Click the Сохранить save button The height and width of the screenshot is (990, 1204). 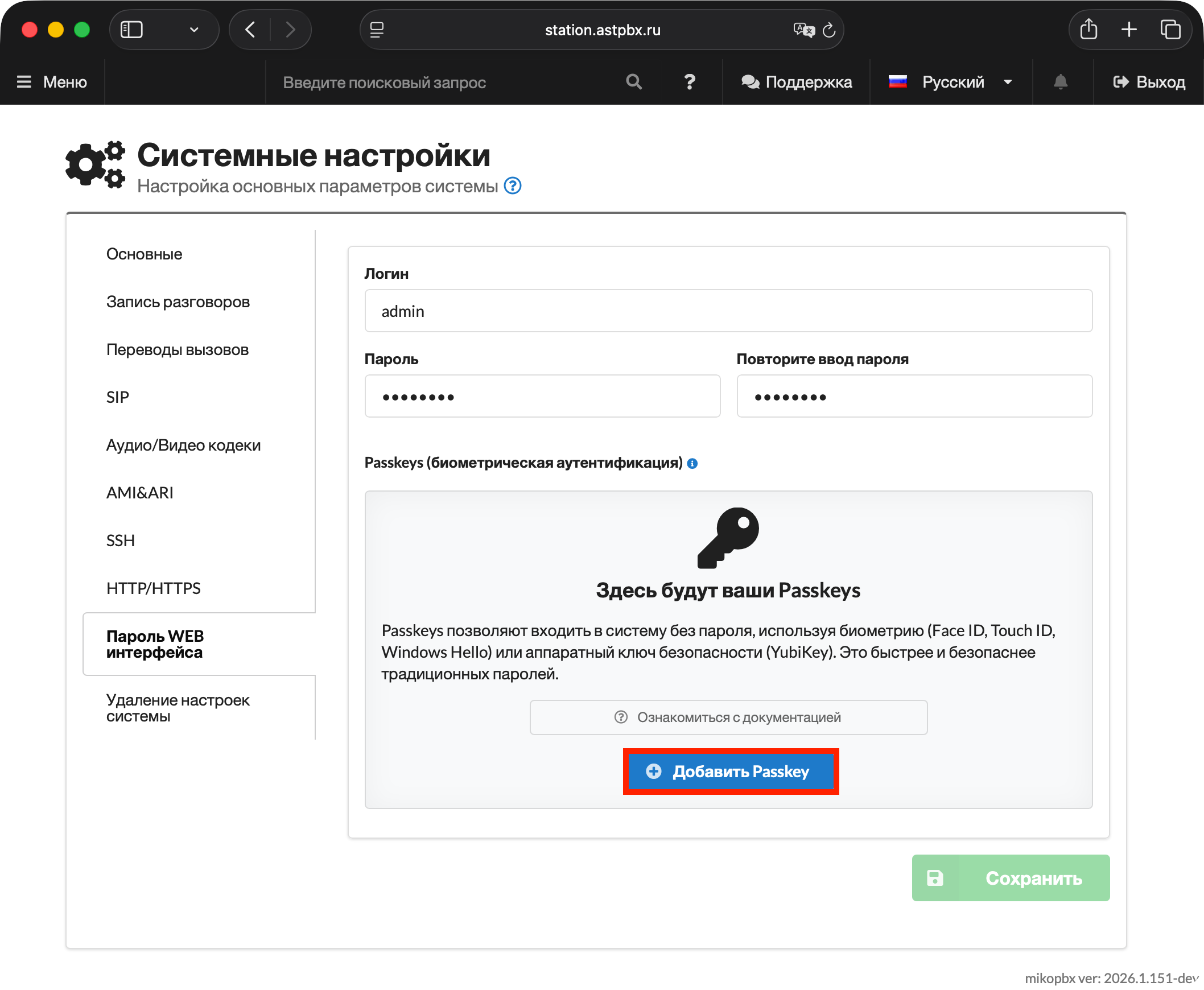pos(1011,878)
